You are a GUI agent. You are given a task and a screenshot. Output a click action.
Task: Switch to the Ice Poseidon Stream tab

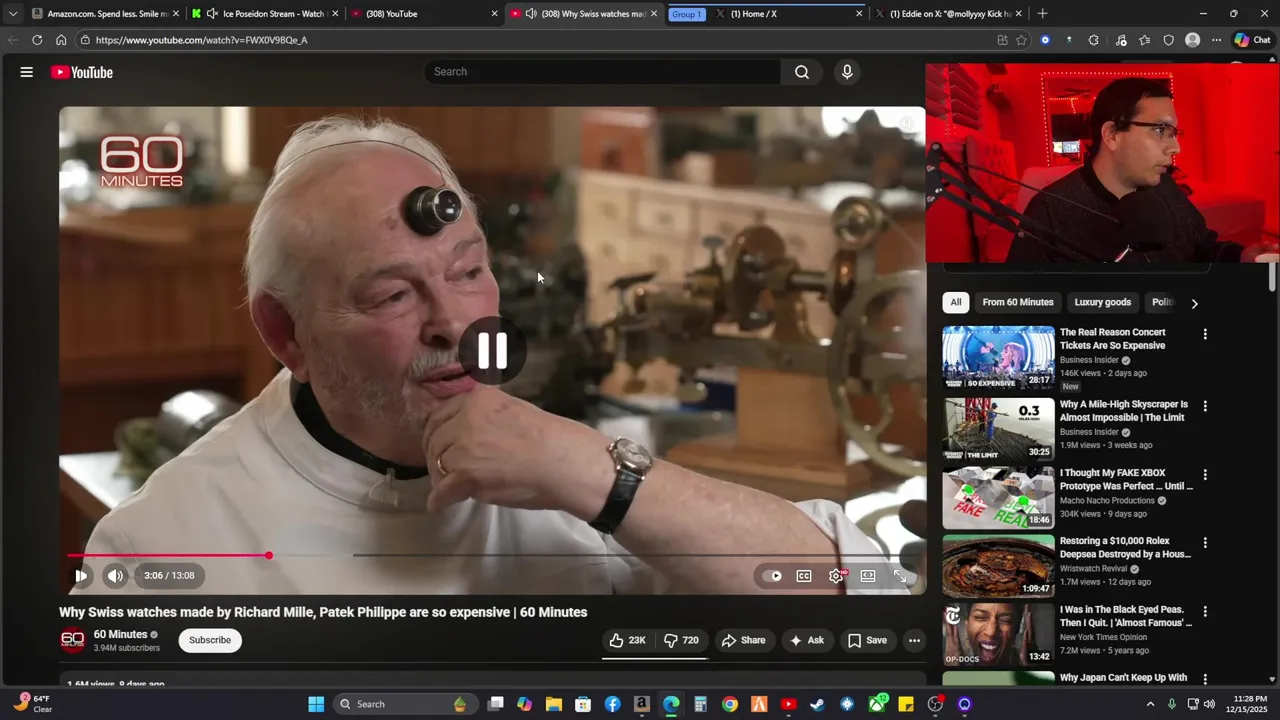pos(266,14)
